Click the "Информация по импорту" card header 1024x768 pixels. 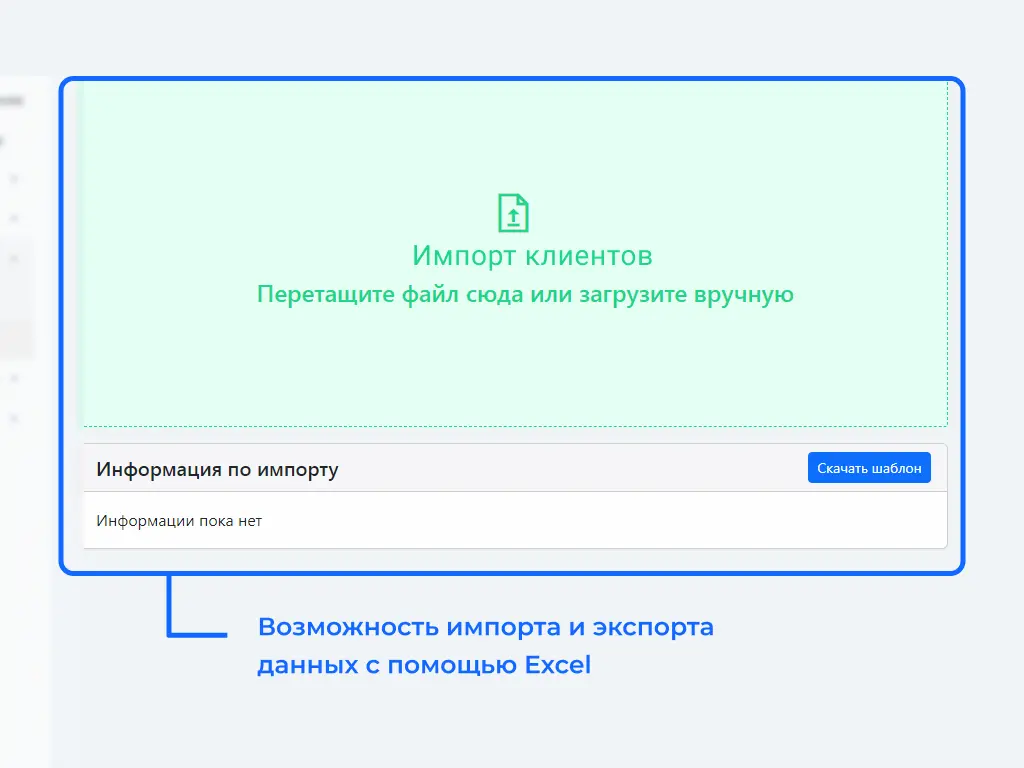(217, 469)
